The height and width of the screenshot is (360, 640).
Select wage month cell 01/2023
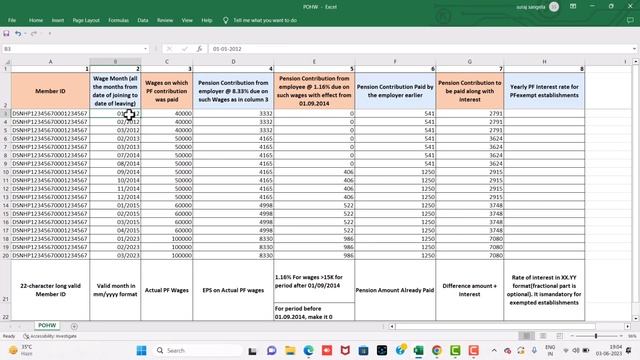pyautogui.click(x=115, y=239)
